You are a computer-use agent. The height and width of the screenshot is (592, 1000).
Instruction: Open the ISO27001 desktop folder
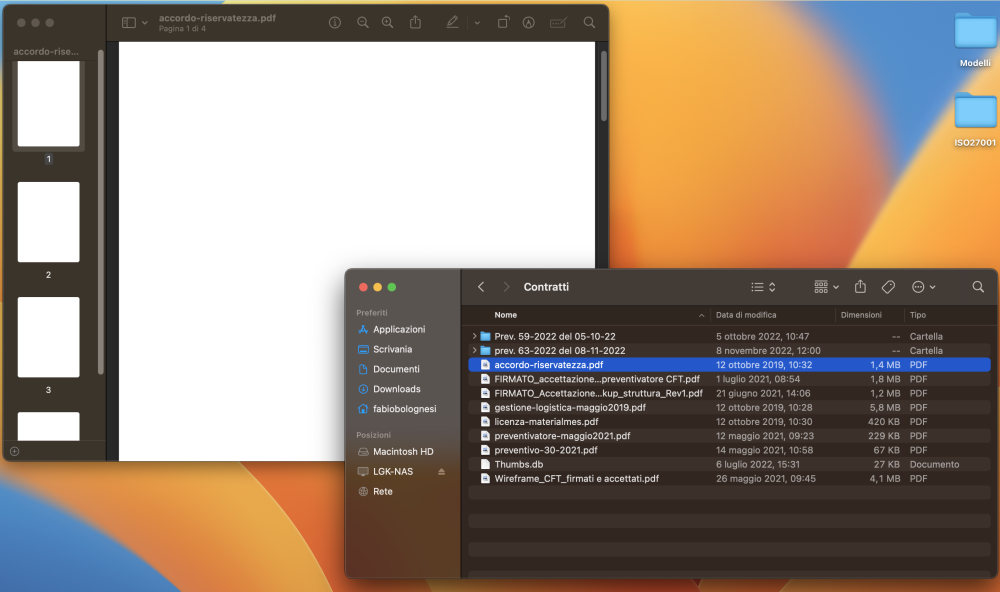tap(975, 119)
